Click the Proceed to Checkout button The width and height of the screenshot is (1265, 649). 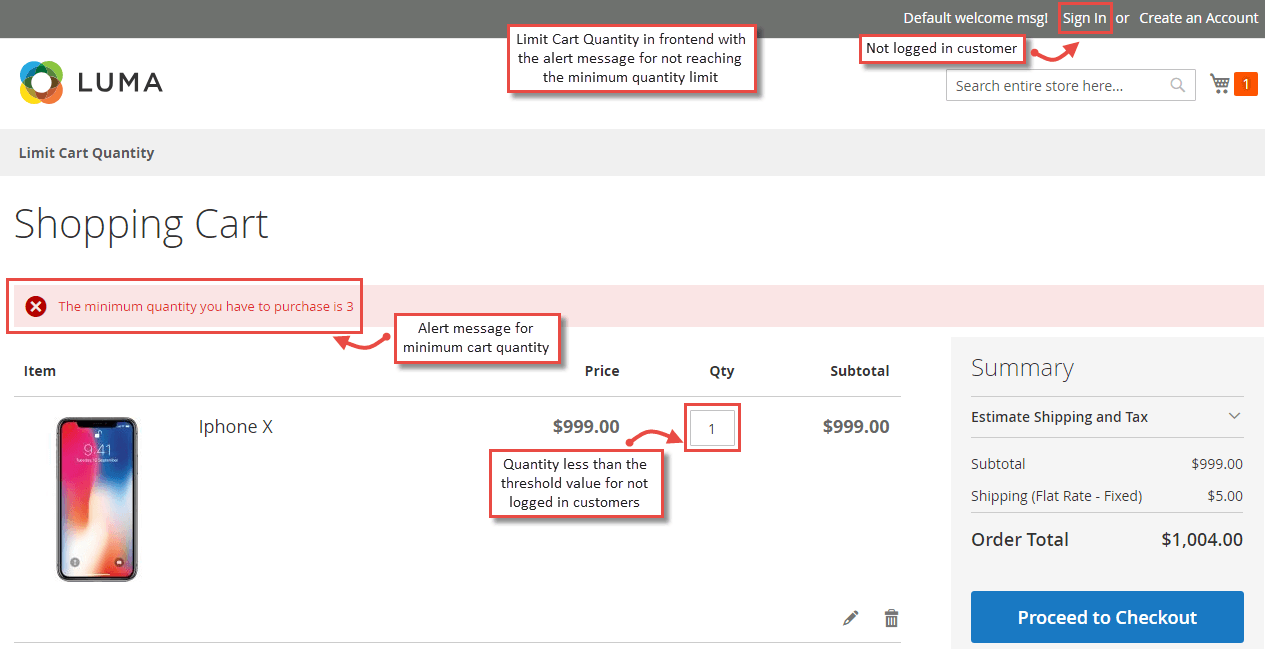pos(1107,617)
